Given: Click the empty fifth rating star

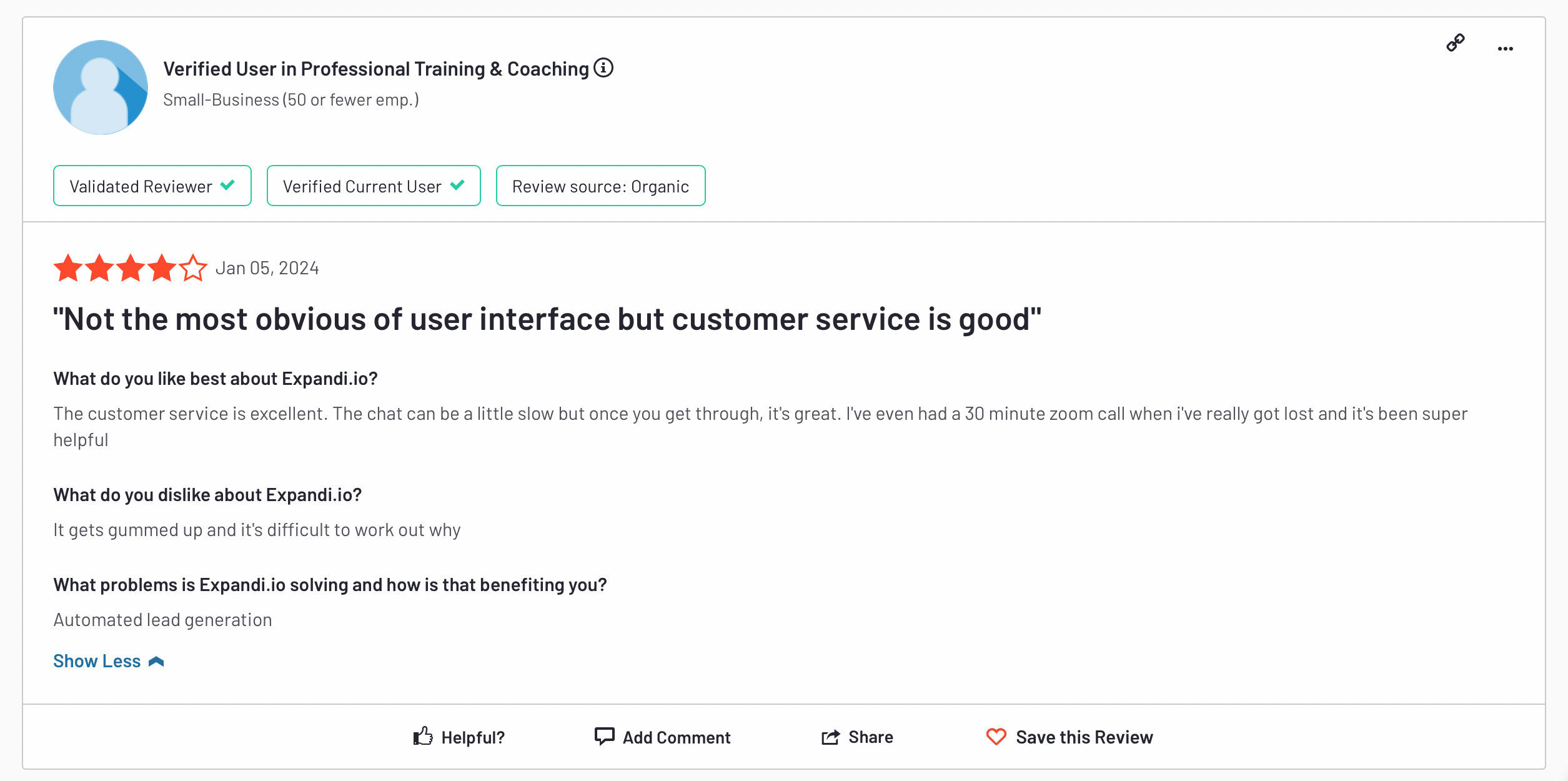Looking at the screenshot, I should [x=193, y=268].
